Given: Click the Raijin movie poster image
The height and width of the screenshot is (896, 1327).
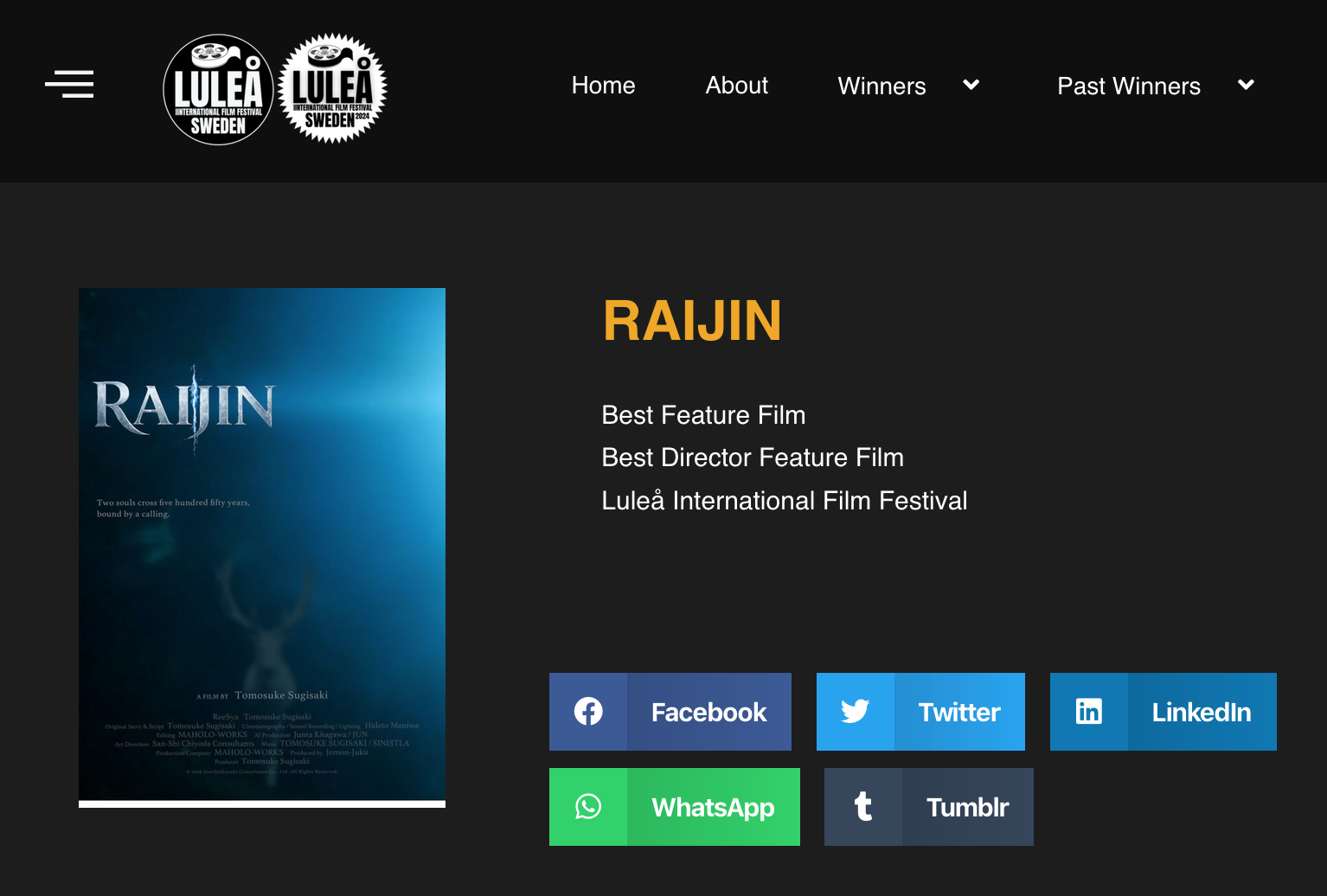Looking at the screenshot, I should pyautogui.click(x=262, y=545).
